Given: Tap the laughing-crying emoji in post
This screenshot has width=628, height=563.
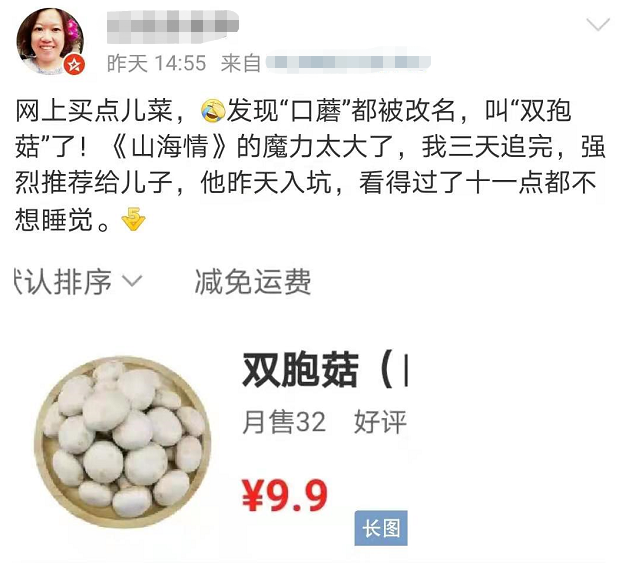Looking at the screenshot, I should [212, 110].
